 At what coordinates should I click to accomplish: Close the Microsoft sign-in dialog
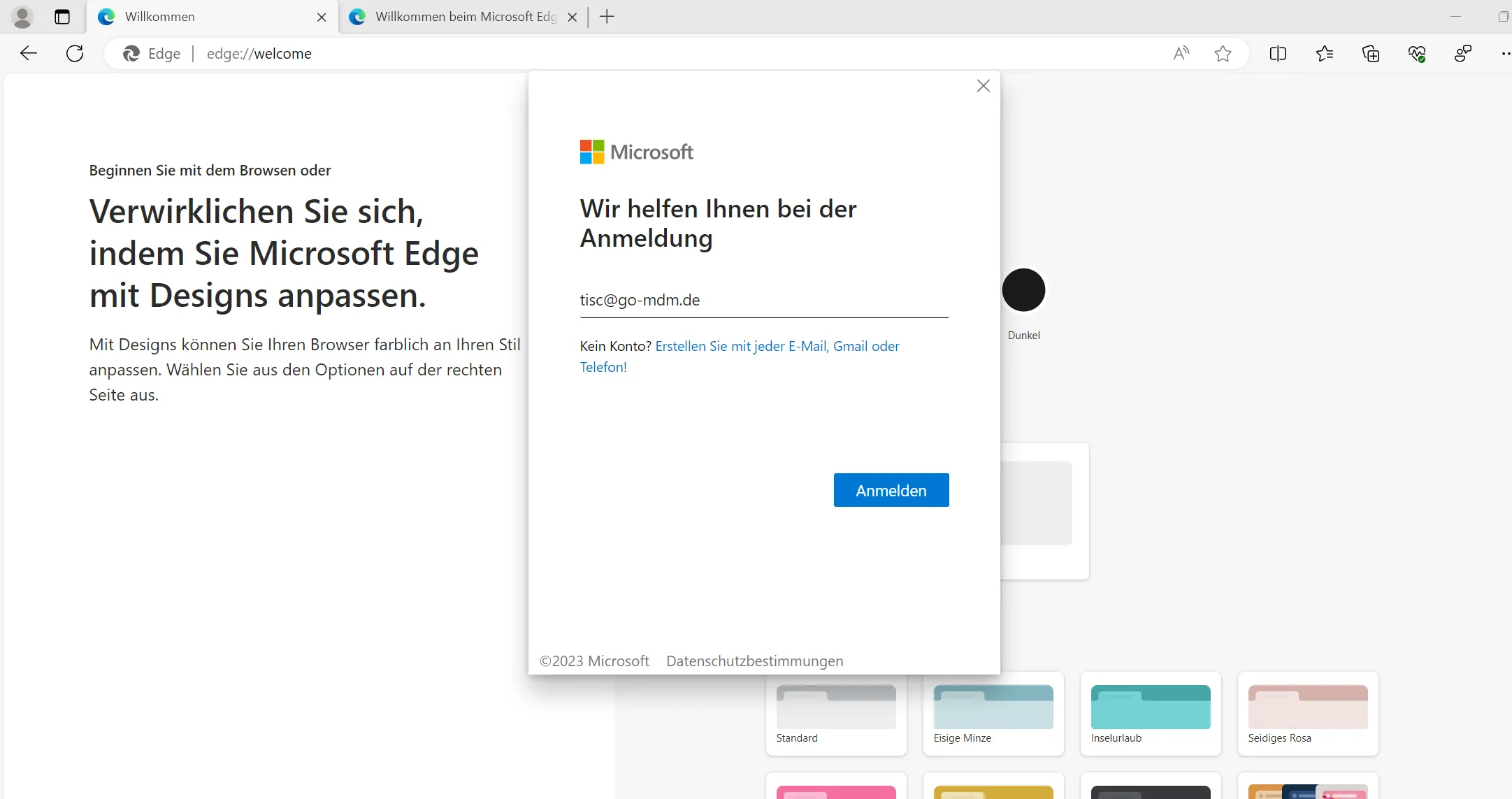tap(983, 86)
